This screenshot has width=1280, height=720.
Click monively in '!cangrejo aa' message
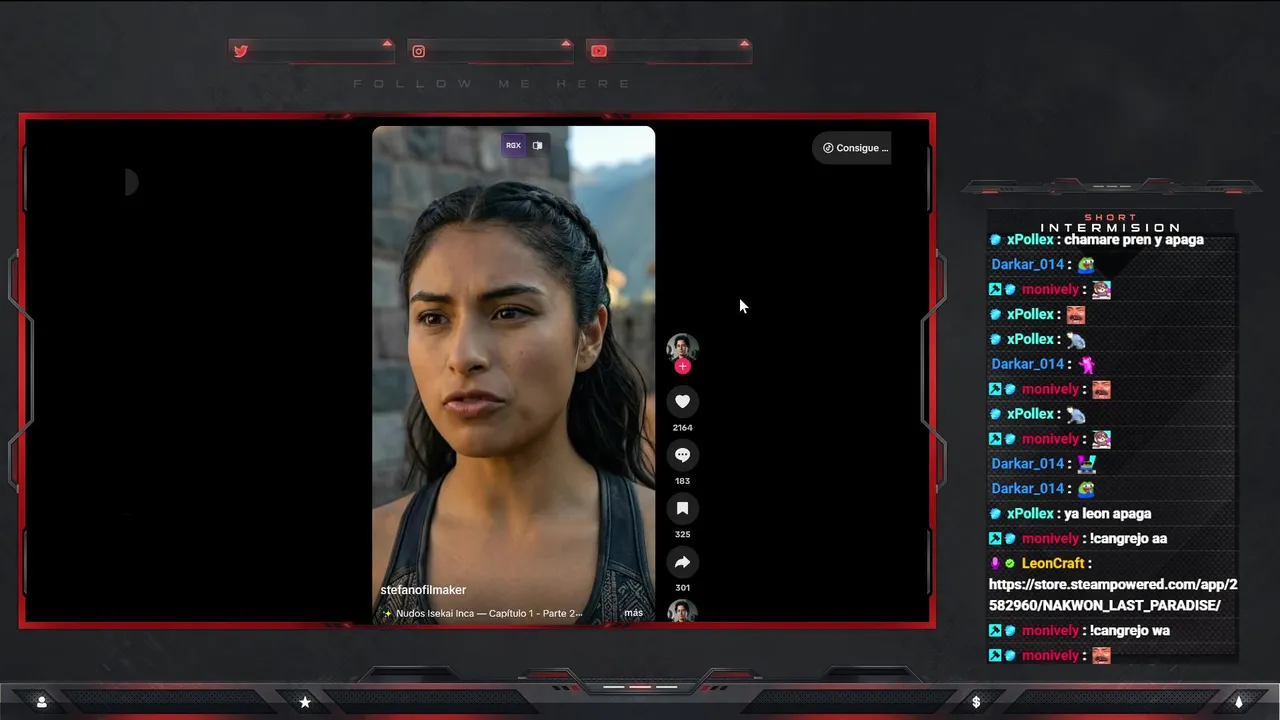click(1050, 538)
